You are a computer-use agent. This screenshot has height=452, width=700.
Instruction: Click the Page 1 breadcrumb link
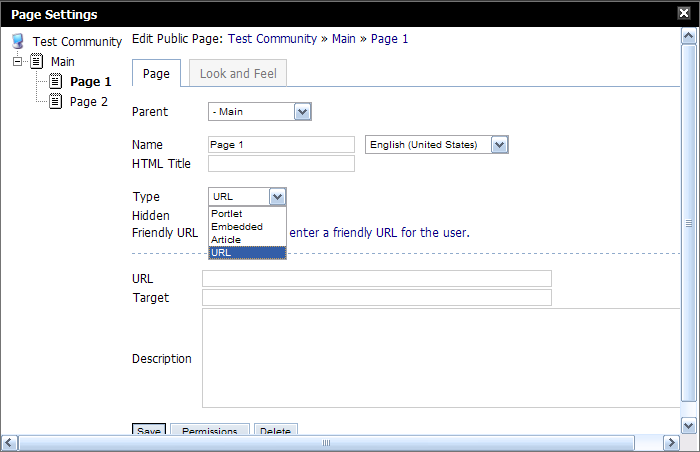[389, 39]
